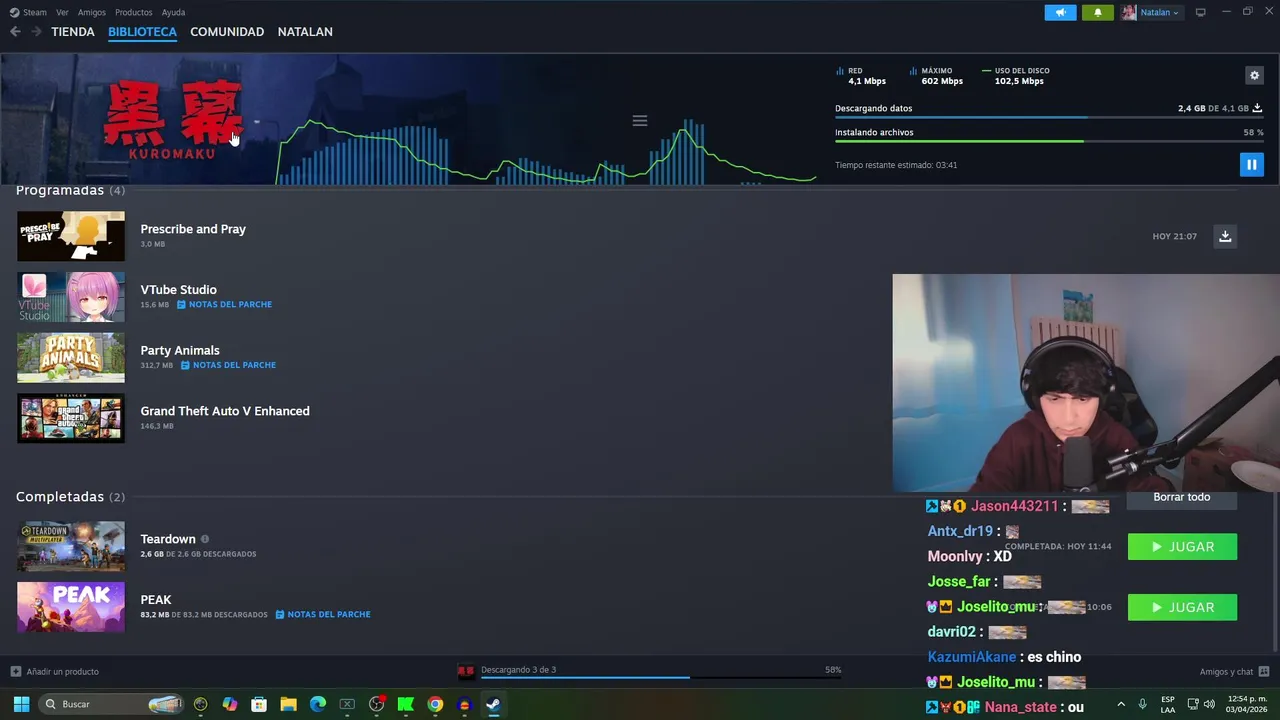Viewport: 1280px width, 720px height.
Task: Click the ESP LAA language indicator
Action: (1168, 704)
